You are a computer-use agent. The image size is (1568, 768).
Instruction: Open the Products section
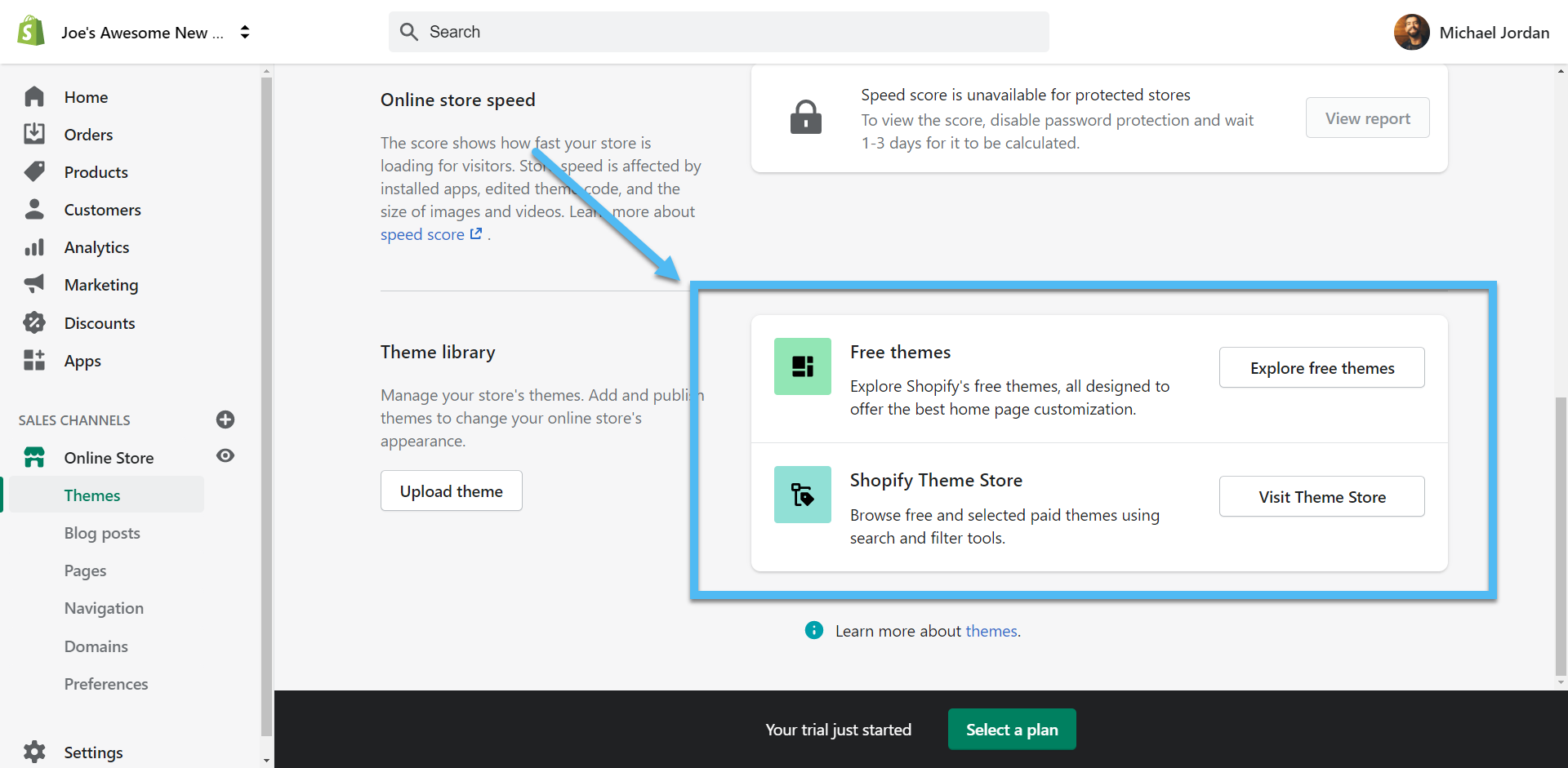click(x=96, y=172)
